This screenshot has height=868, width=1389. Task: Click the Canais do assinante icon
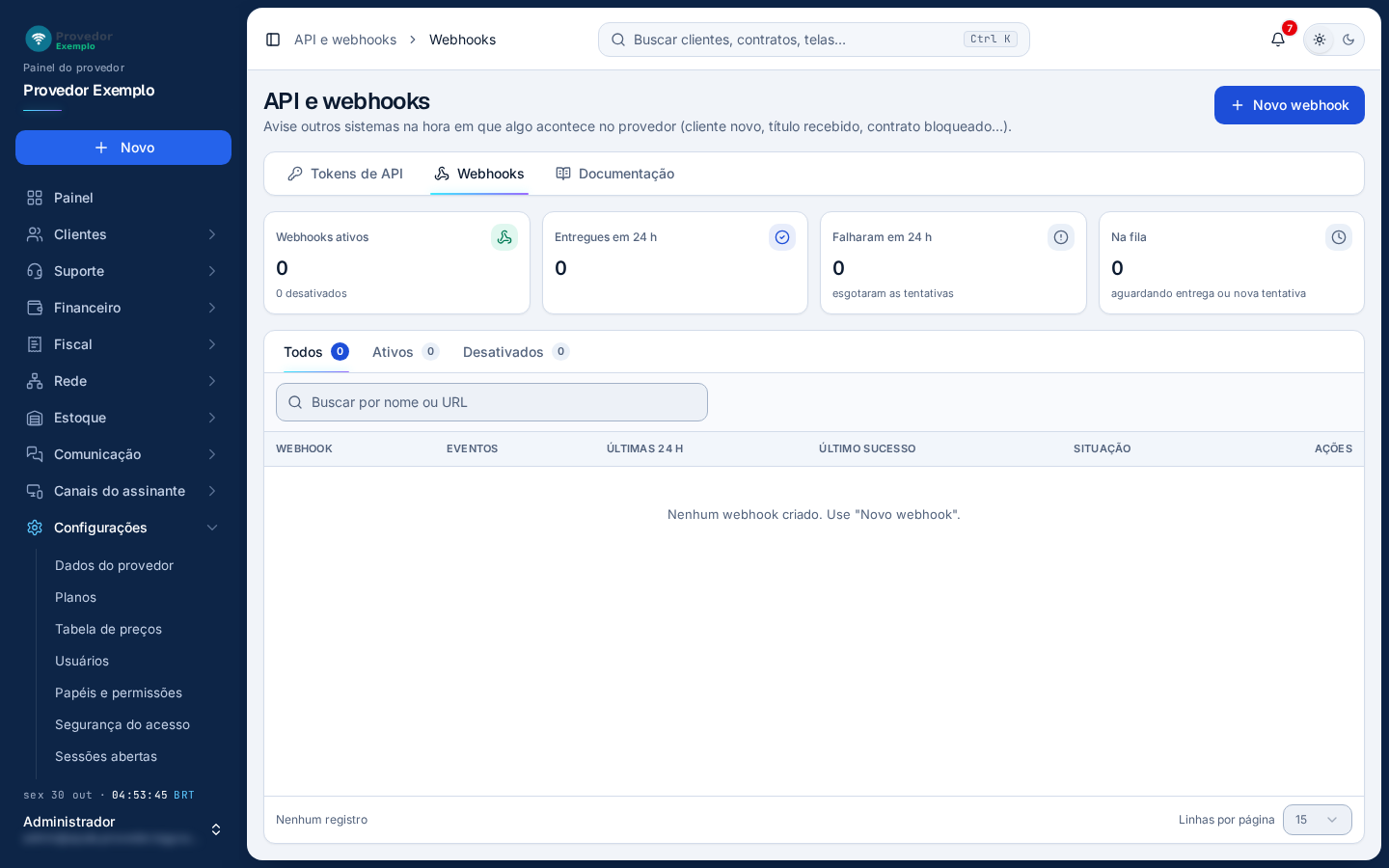click(x=35, y=491)
